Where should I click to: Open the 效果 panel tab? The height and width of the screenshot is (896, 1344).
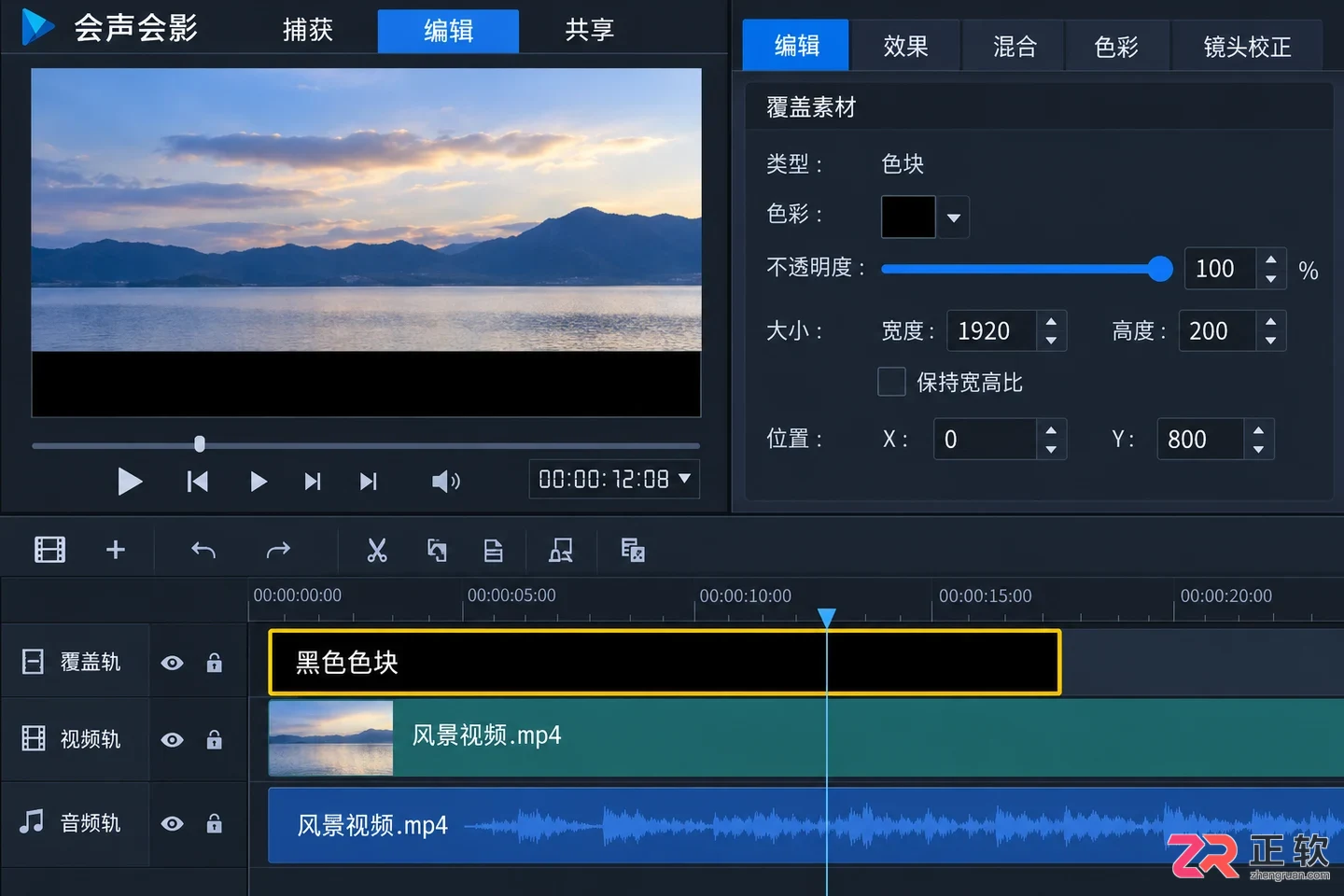tap(905, 46)
